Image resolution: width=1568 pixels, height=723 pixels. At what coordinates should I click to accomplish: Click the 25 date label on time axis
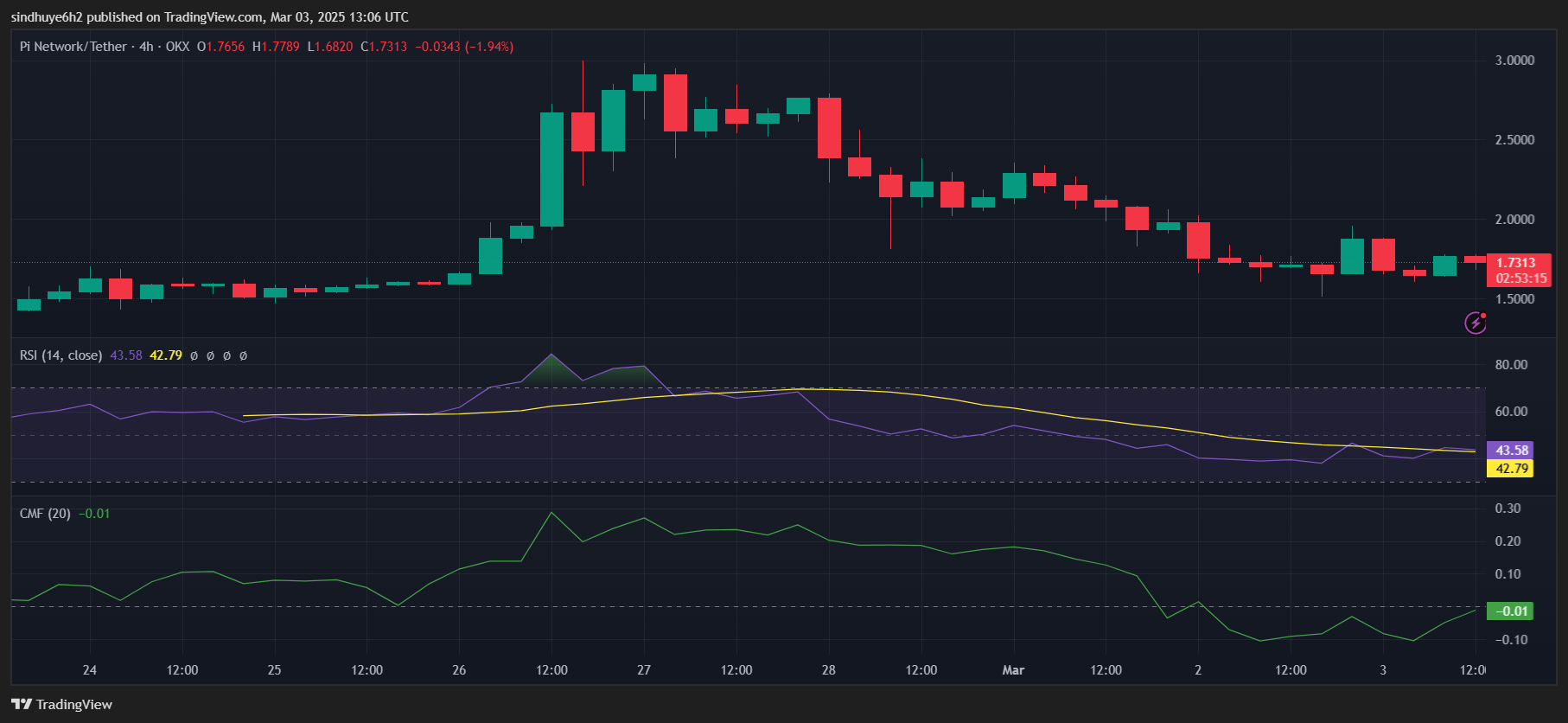point(275,670)
